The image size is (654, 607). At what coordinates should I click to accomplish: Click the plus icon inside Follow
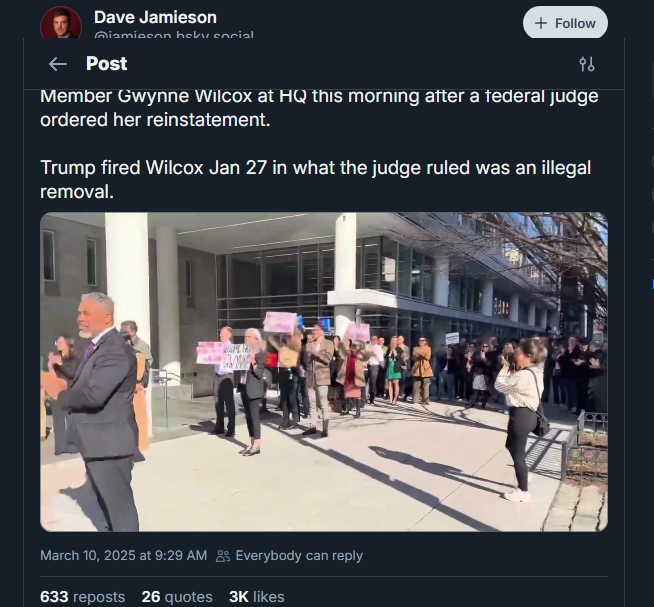[x=541, y=23]
